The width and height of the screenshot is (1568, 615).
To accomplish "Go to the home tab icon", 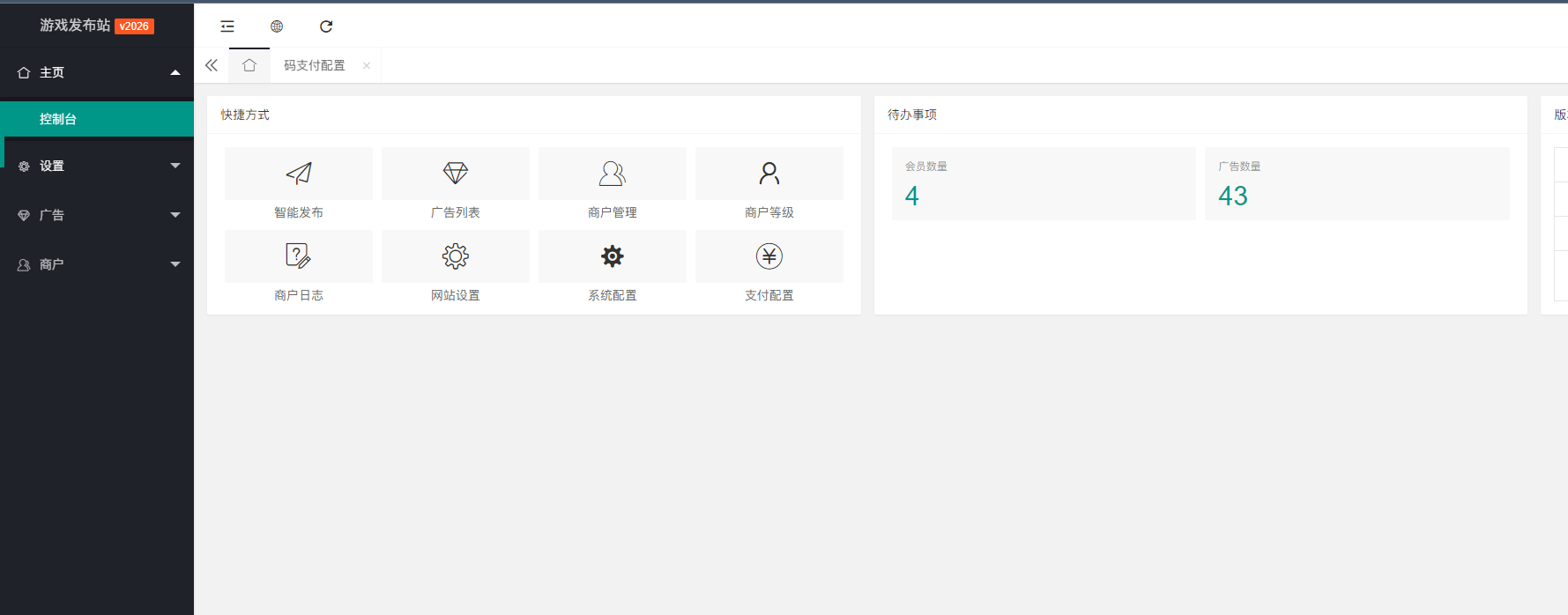I will (x=249, y=65).
